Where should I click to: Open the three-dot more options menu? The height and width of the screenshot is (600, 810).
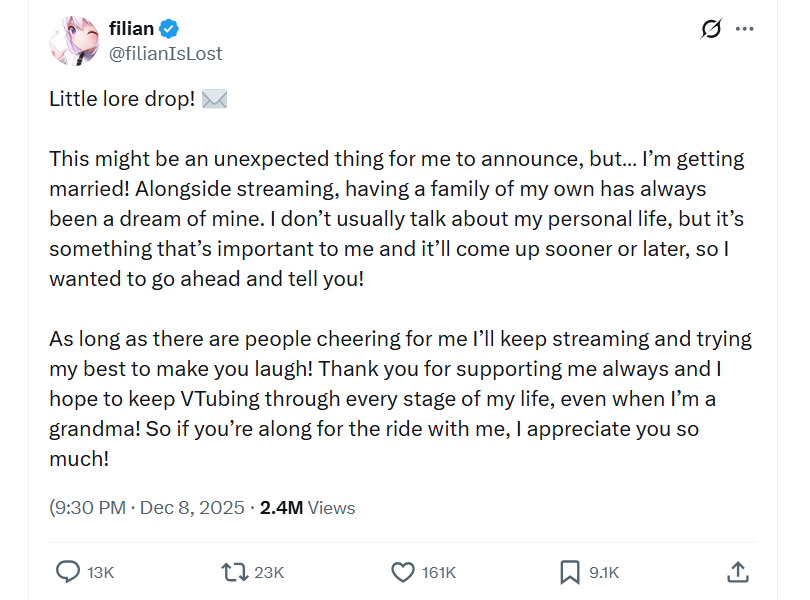pyautogui.click(x=745, y=29)
